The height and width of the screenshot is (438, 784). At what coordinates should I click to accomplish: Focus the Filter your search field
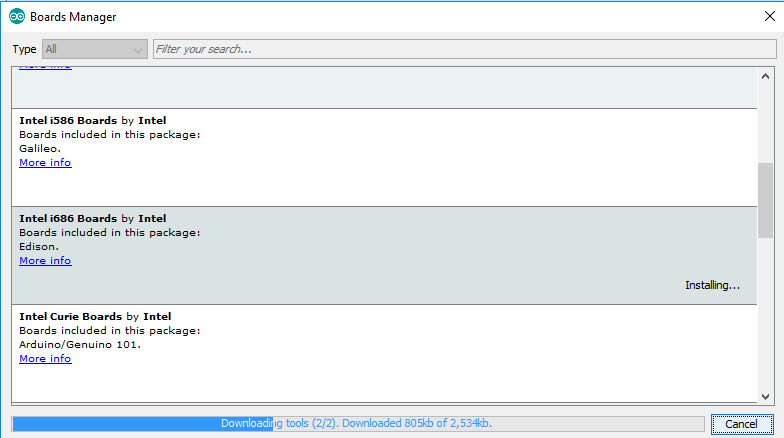click(x=464, y=49)
